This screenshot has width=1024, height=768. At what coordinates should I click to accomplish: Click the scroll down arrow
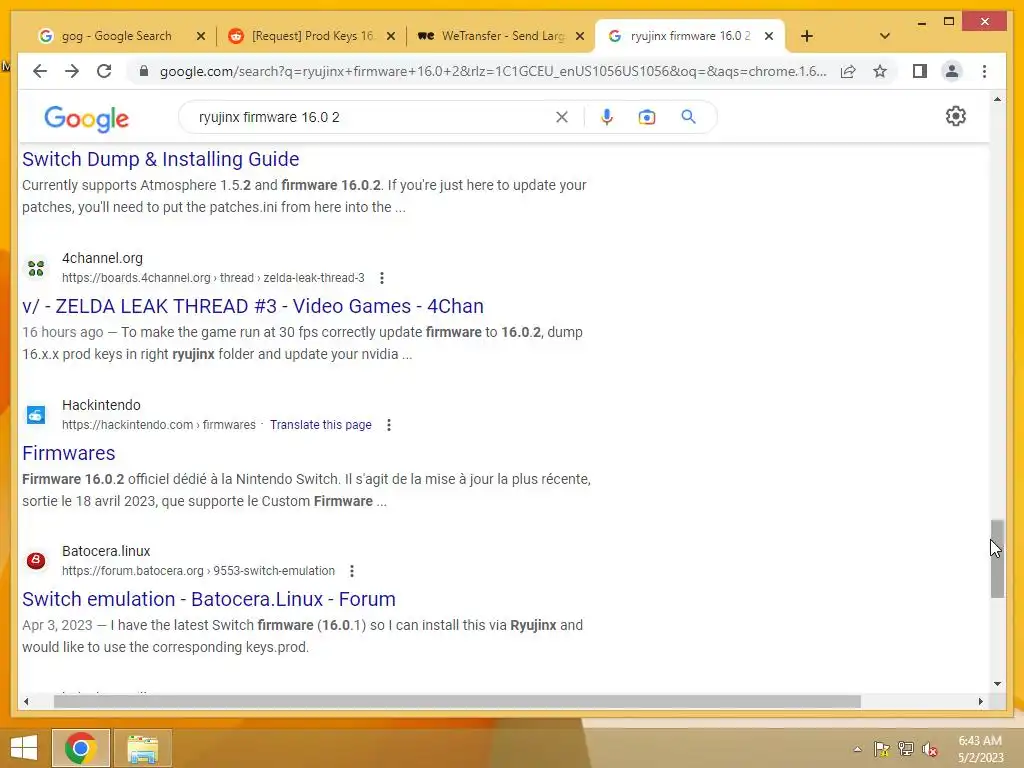point(997,684)
